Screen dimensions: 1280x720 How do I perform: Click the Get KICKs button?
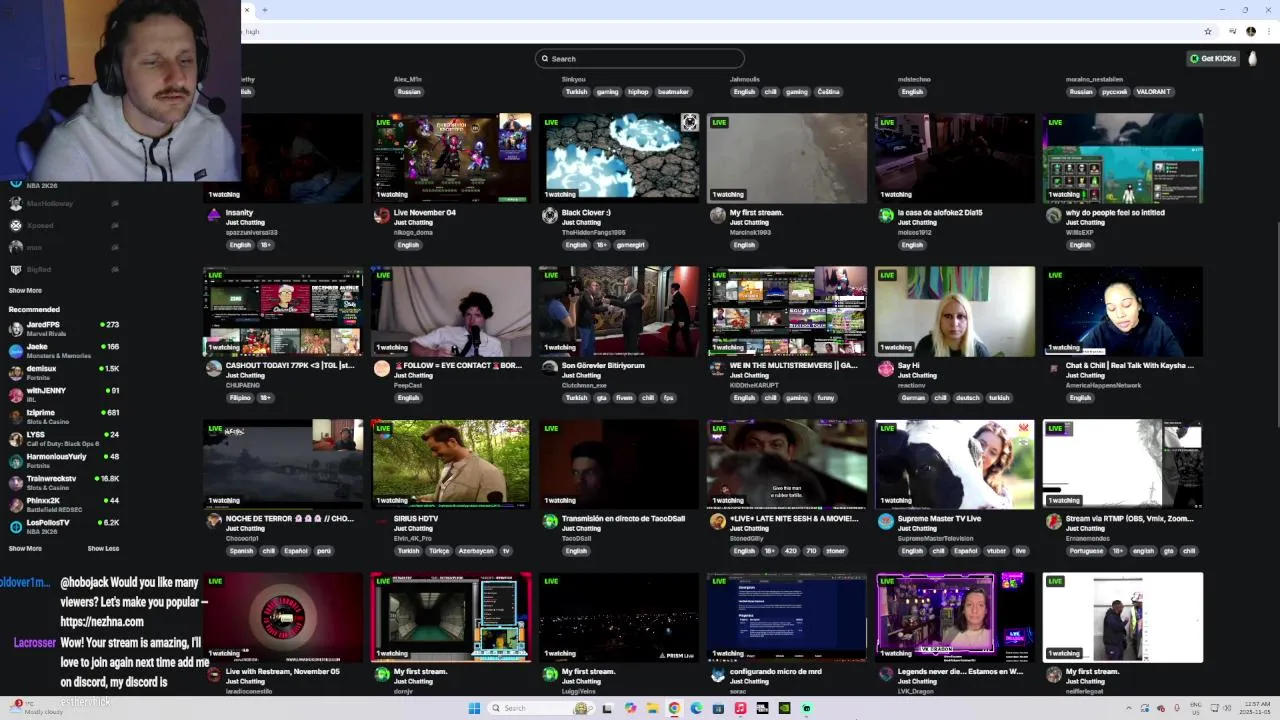click(x=1212, y=58)
